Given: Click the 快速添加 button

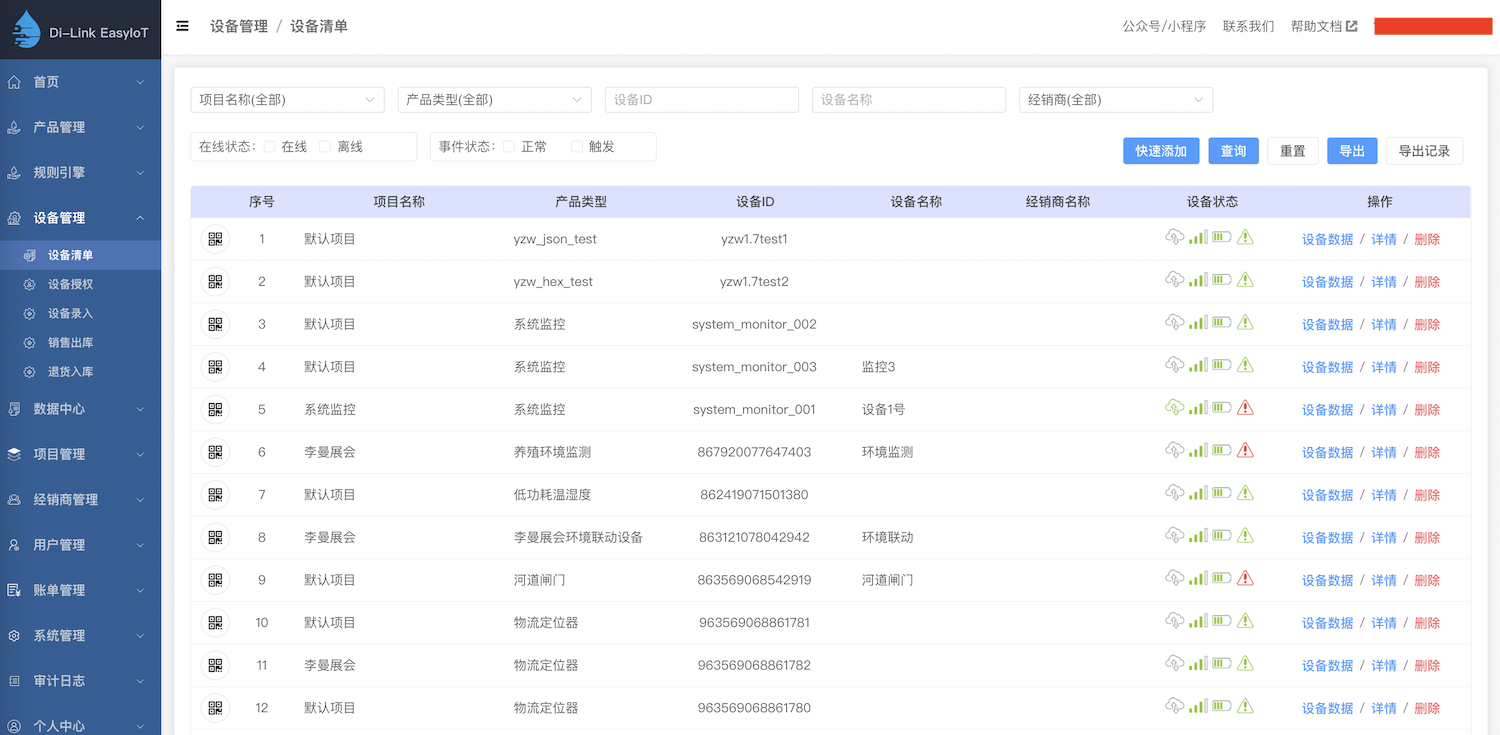Looking at the screenshot, I should click(x=1160, y=151).
